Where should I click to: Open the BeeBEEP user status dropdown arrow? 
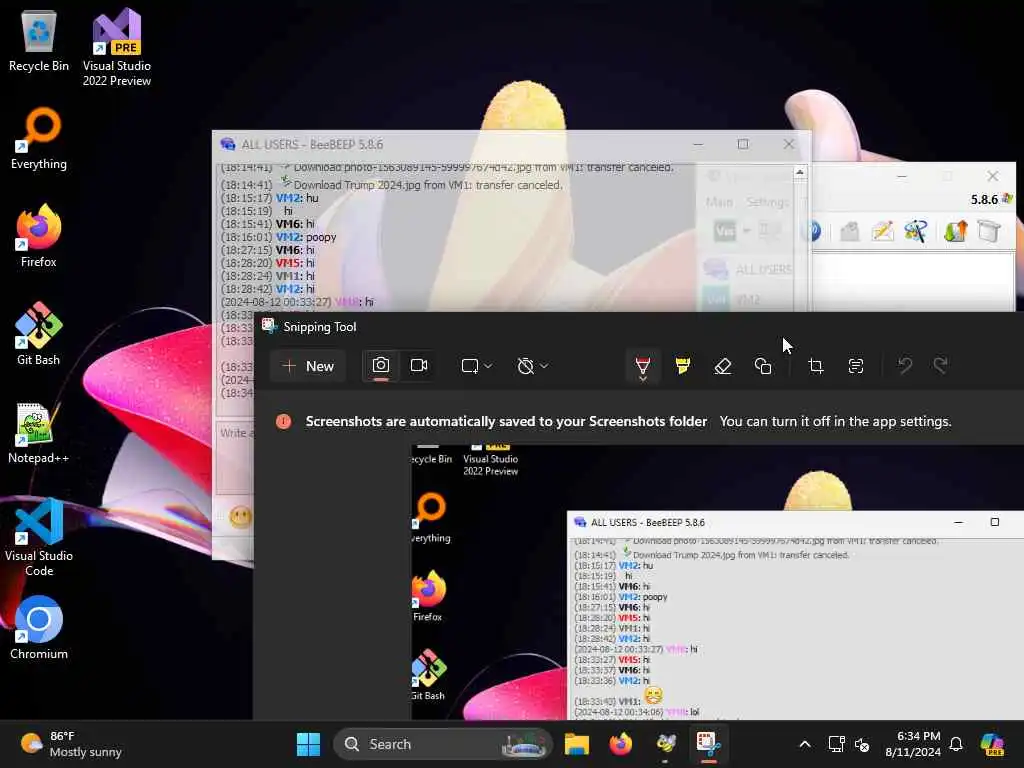747,231
